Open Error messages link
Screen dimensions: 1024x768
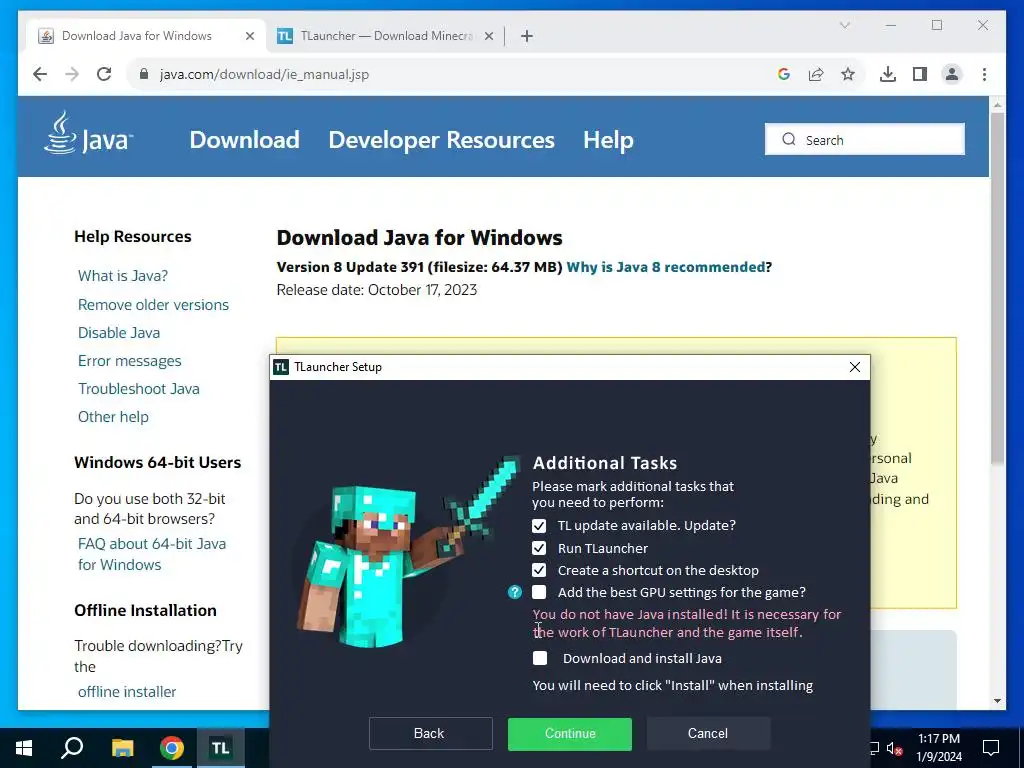tap(129, 361)
